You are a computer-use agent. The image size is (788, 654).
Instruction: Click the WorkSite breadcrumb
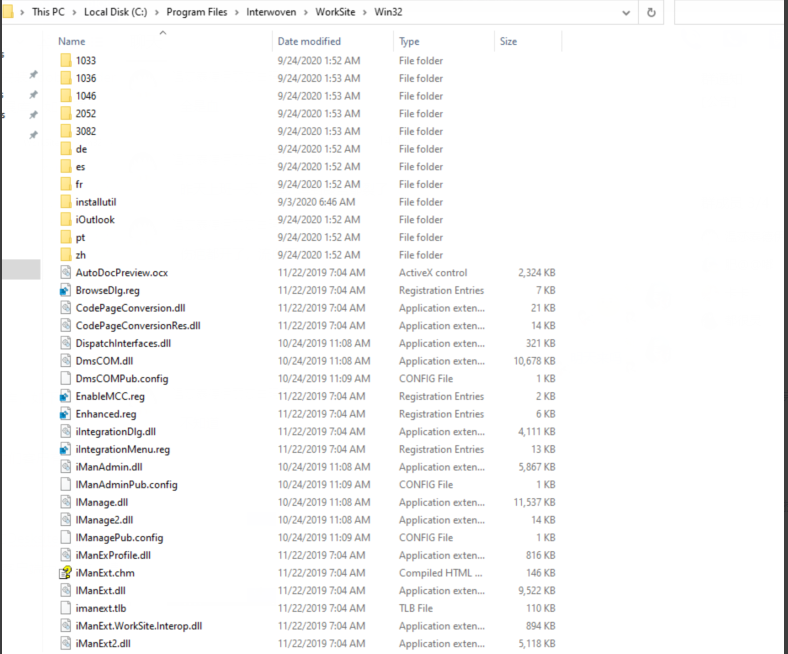(335, 12)
